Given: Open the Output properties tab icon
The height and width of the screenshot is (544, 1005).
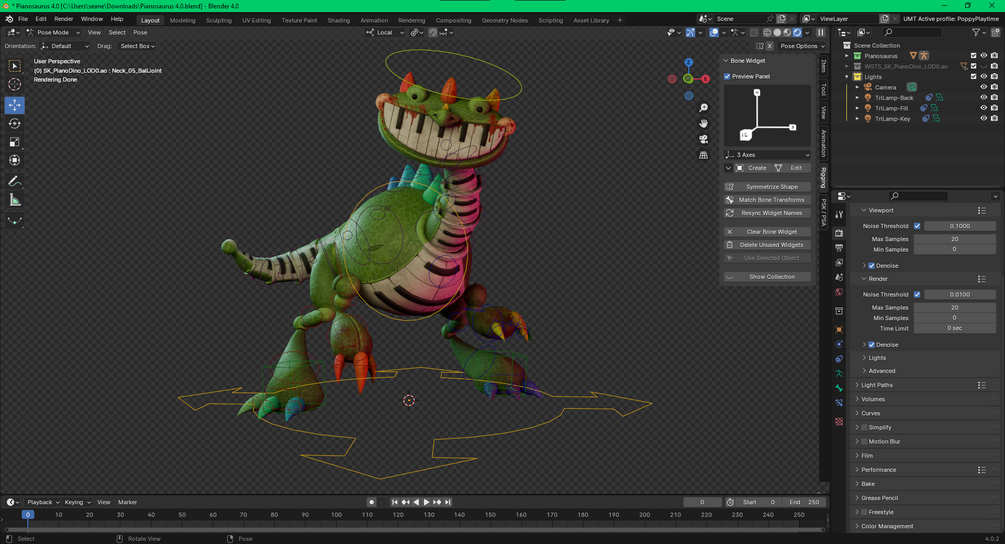Looking at the screenshot, I should coord(839,248).
